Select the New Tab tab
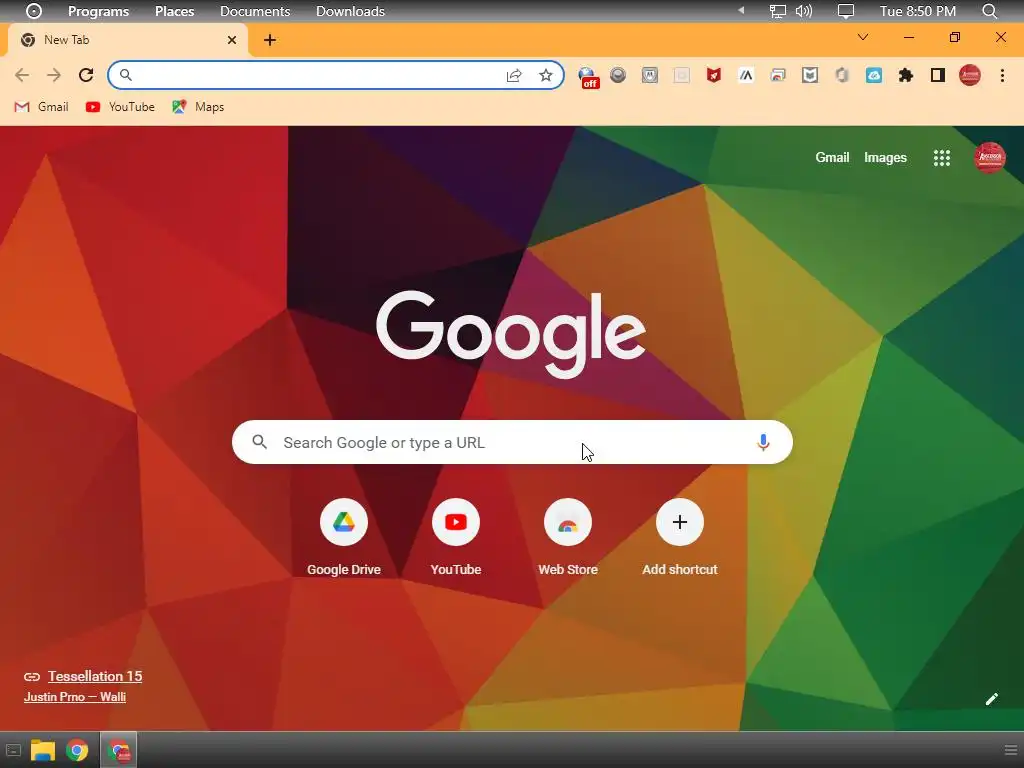This screenshot has height=768, width=1024. [127, 40]
